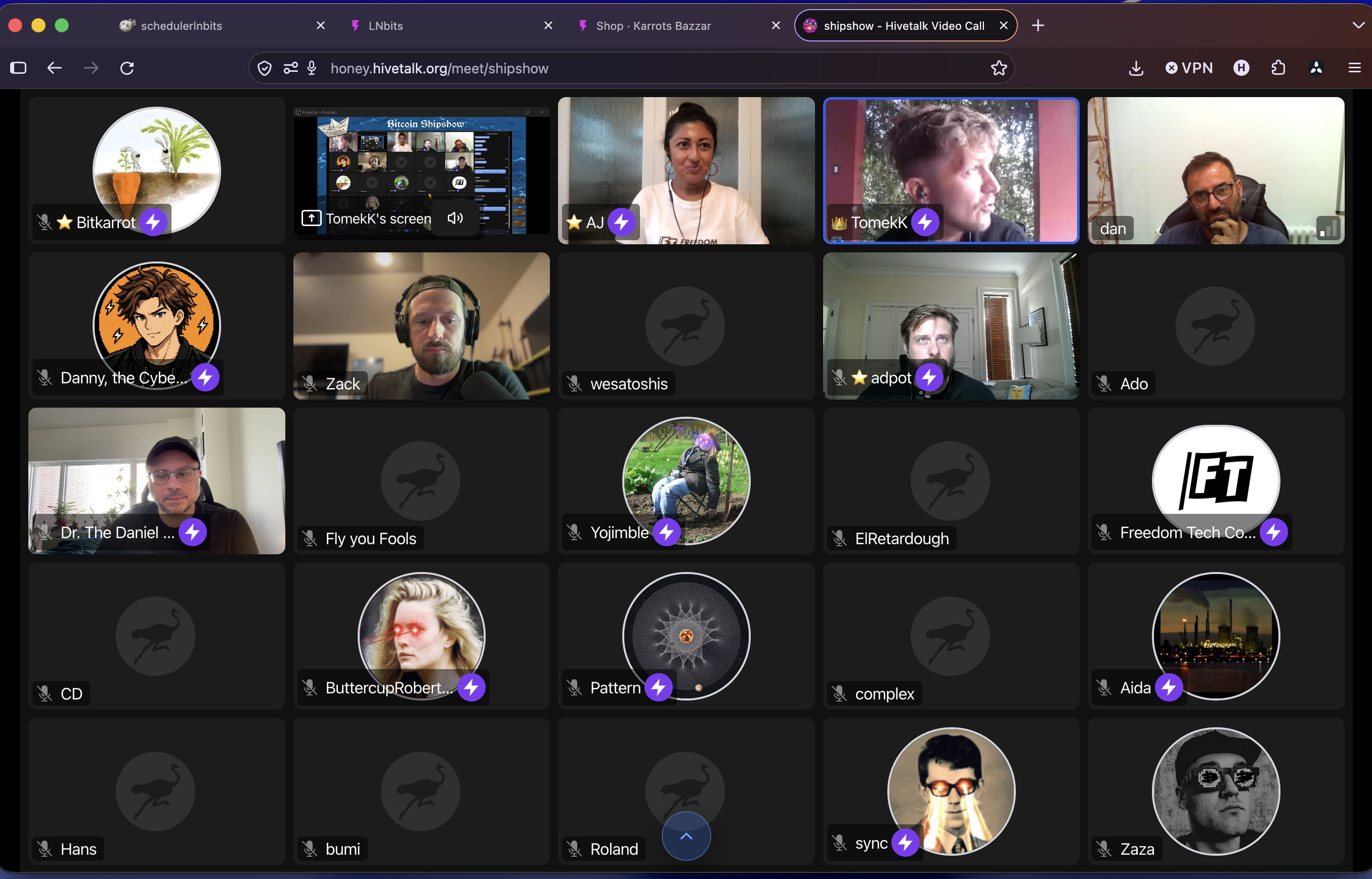Toggle audio on TomekK's screen share
Screen dimensions: 1372x879
(x=455, y=218)
